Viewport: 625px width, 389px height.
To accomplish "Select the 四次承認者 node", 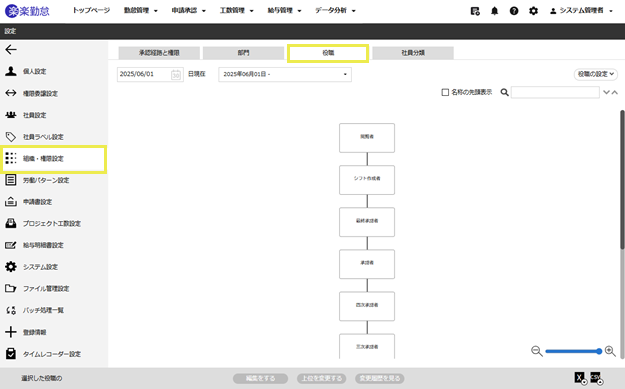I will tap(367, 306).
